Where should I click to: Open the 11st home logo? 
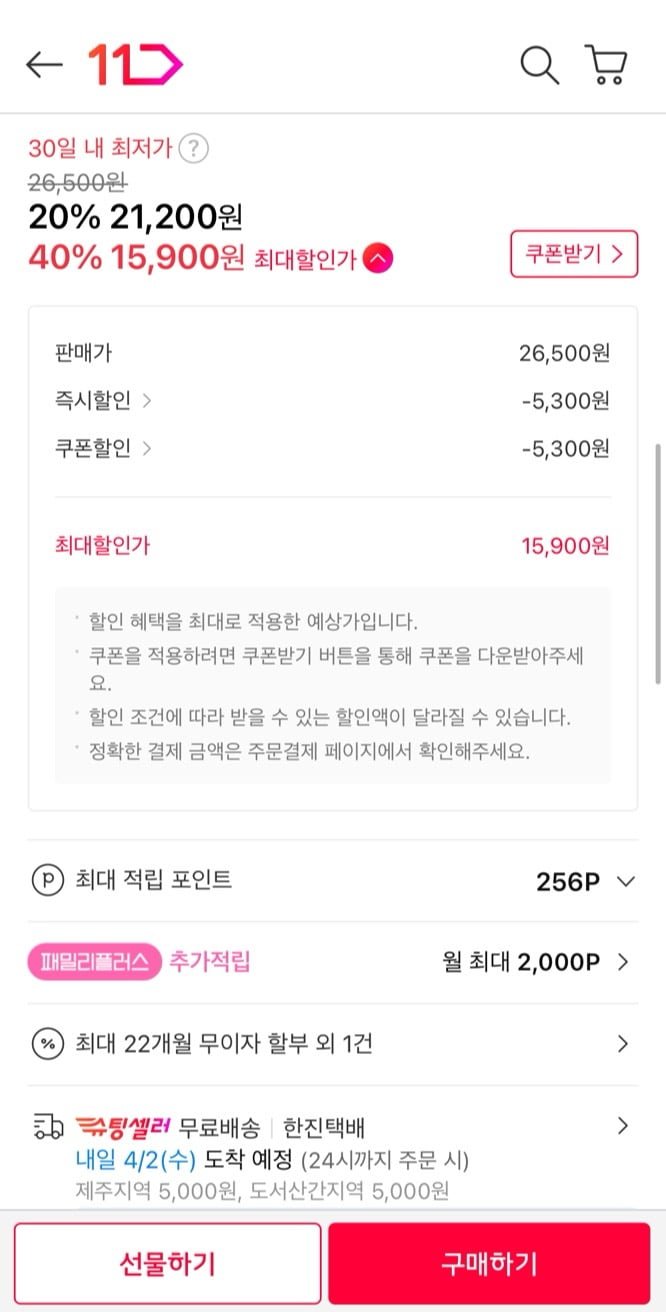(x=135, y=65)
